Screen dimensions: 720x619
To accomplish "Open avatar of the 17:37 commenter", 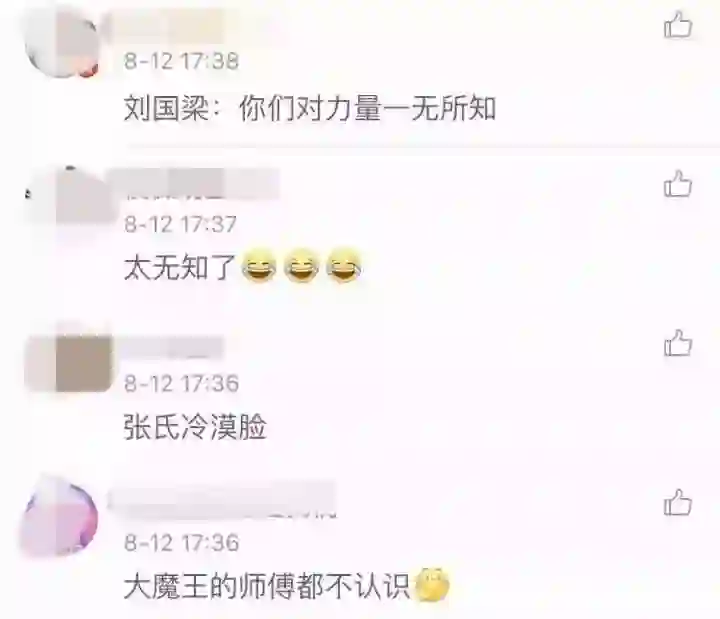I will click(69, 195).
